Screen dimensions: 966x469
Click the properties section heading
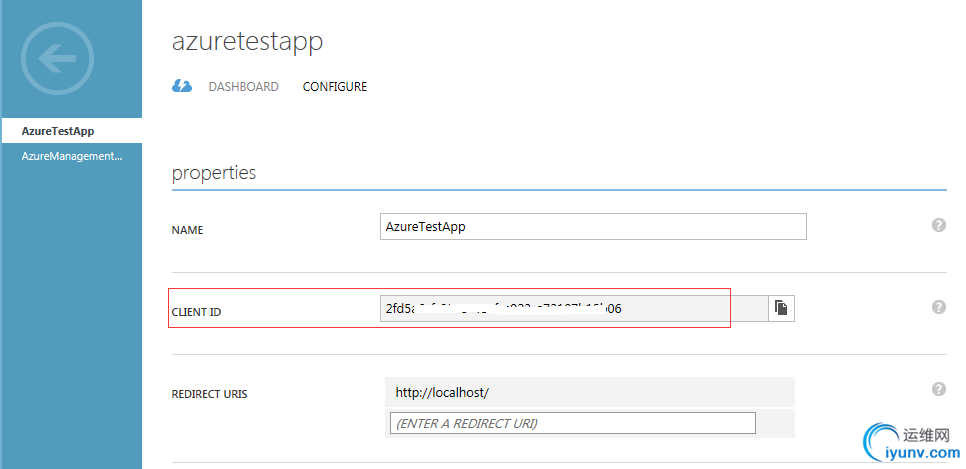pyautogui.click(x=214, y=173)
